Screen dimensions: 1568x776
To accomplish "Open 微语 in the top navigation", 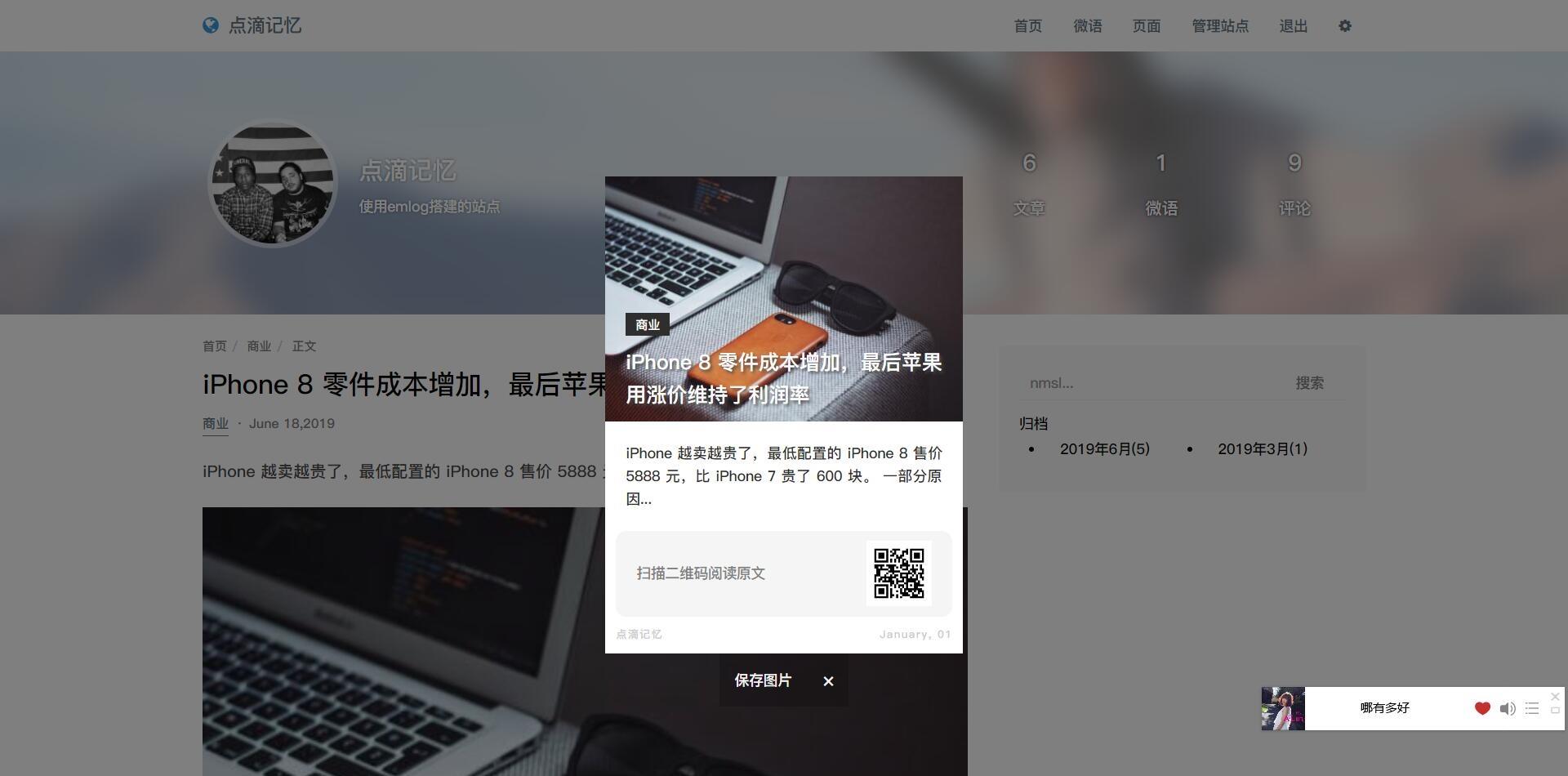I will point(1088,26).
